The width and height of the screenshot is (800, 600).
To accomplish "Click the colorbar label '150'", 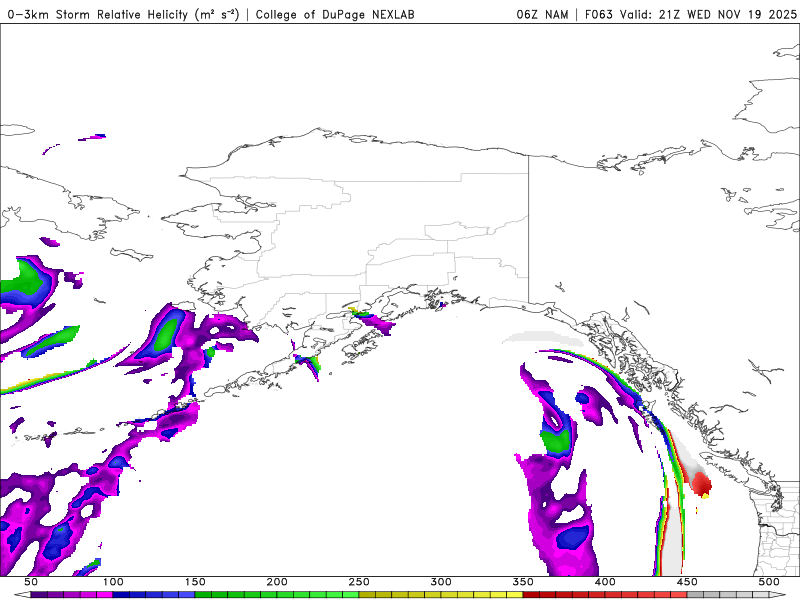I will point(195,582).
